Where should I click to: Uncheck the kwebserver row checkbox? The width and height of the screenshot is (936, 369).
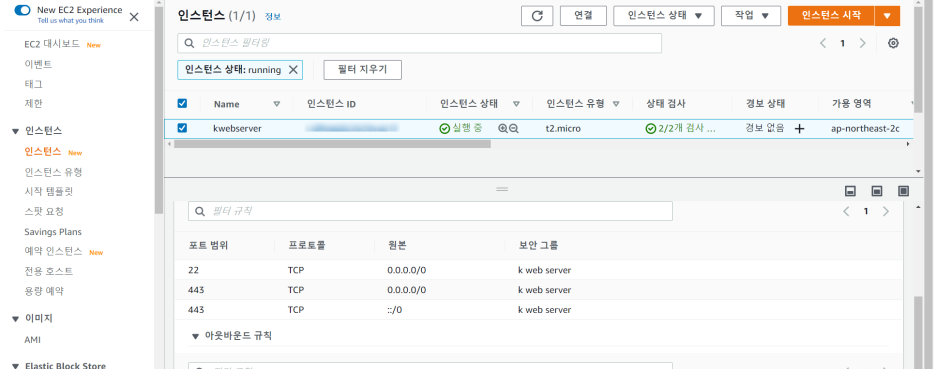(183, 128)
